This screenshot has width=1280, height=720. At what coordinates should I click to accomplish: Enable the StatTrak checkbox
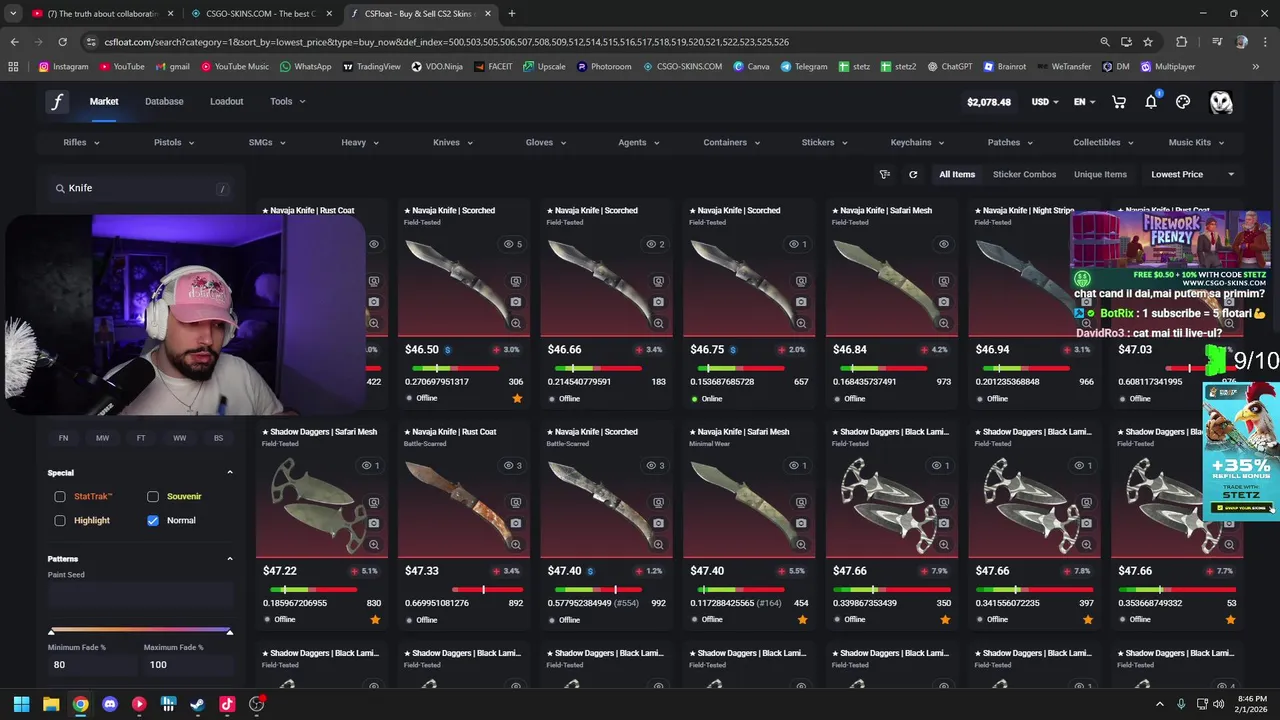(x=60, y=496)
